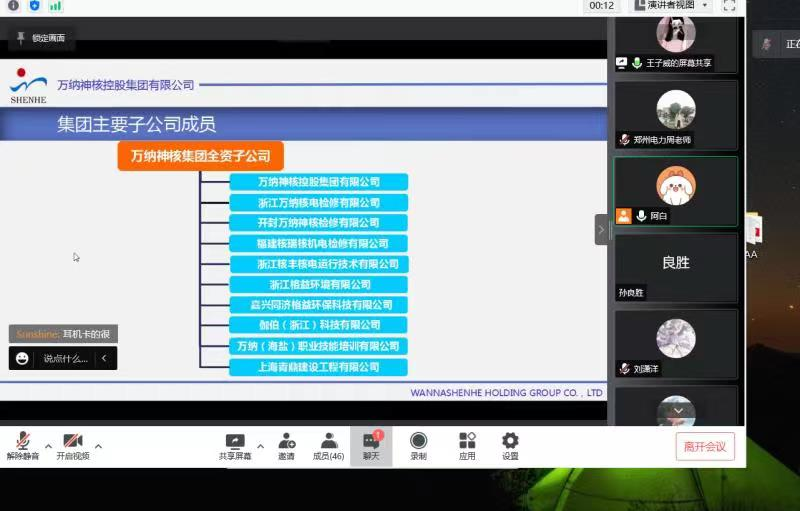This screenshot has width=800, height=511.
Task: Click the 孙良胜 name label
Action: click(631, 292)
